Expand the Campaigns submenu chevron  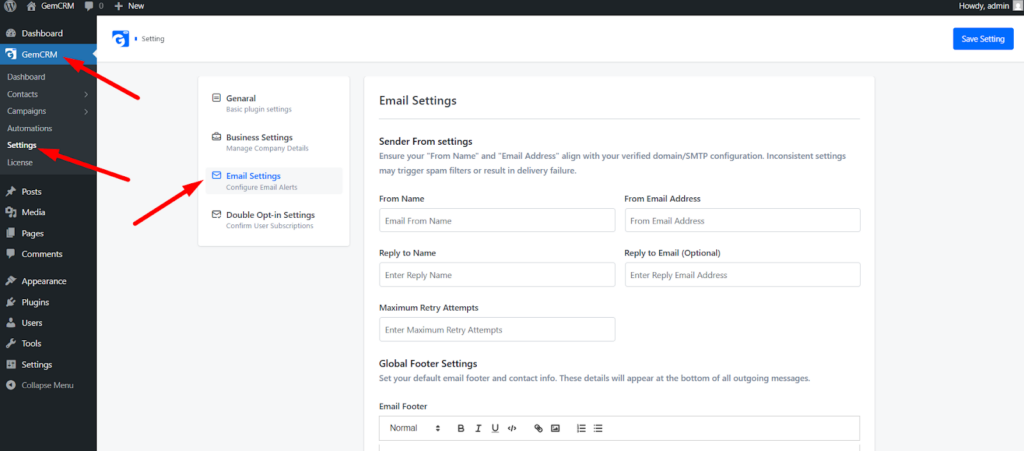click(86, 111)
